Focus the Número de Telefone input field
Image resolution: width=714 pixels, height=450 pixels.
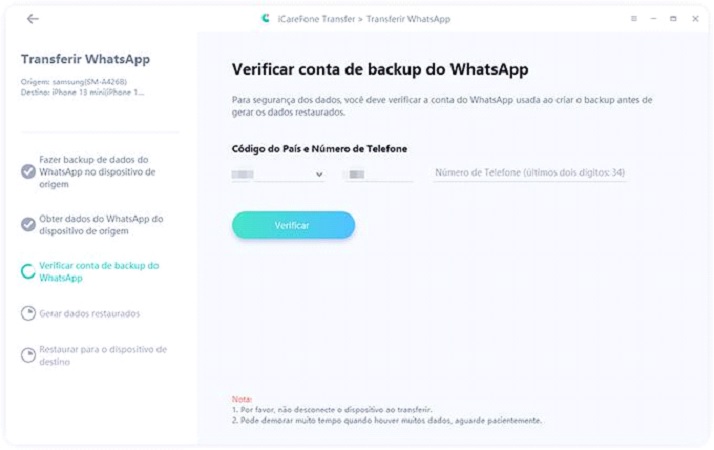[530, 173]
